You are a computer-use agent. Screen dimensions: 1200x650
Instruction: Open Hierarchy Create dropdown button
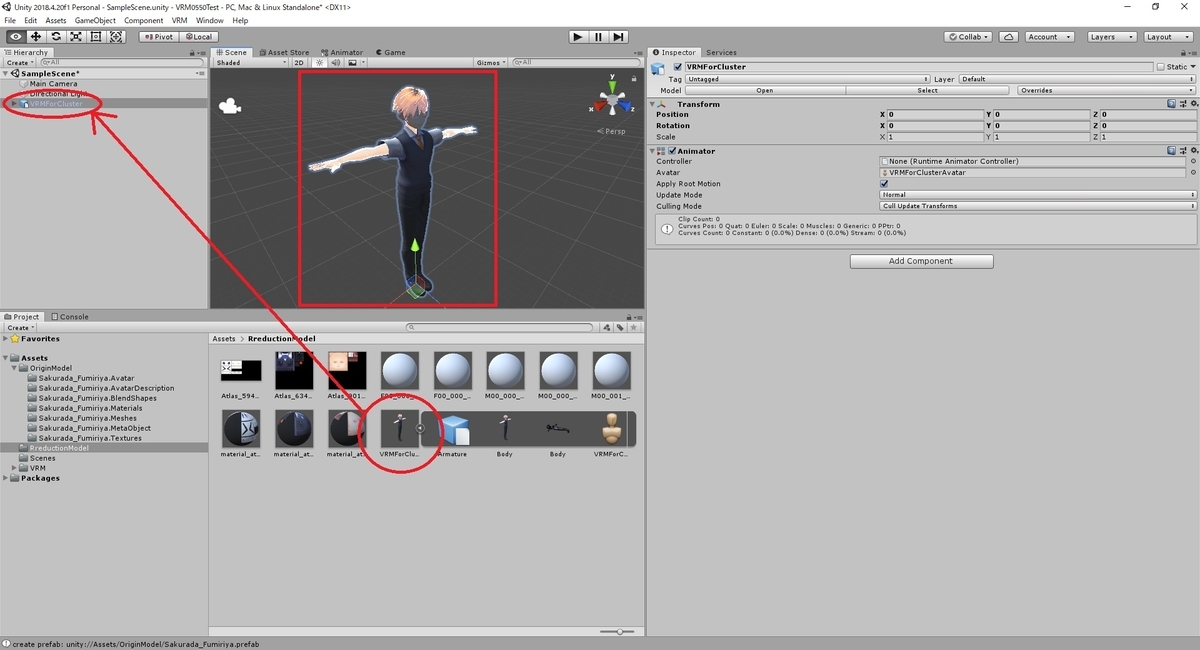click(20, 63)
